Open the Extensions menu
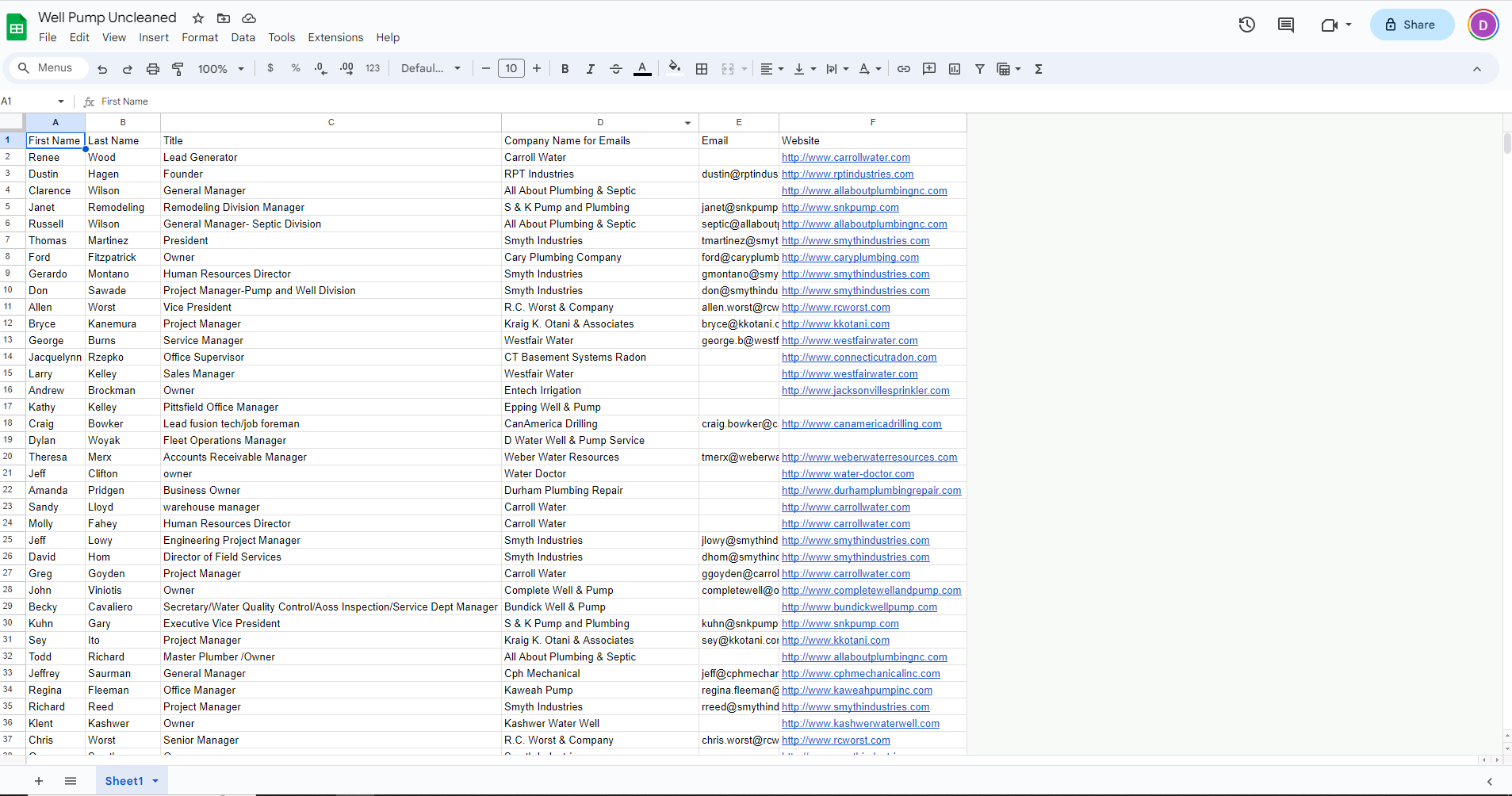Screen dimensions: 1512x796 pos(335,37)
